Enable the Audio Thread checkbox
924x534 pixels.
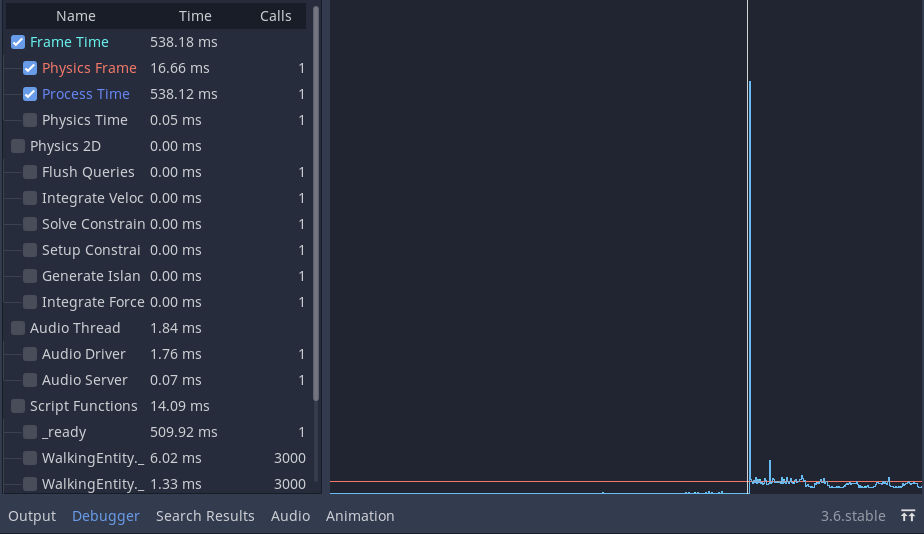click(x=18, y=328)
